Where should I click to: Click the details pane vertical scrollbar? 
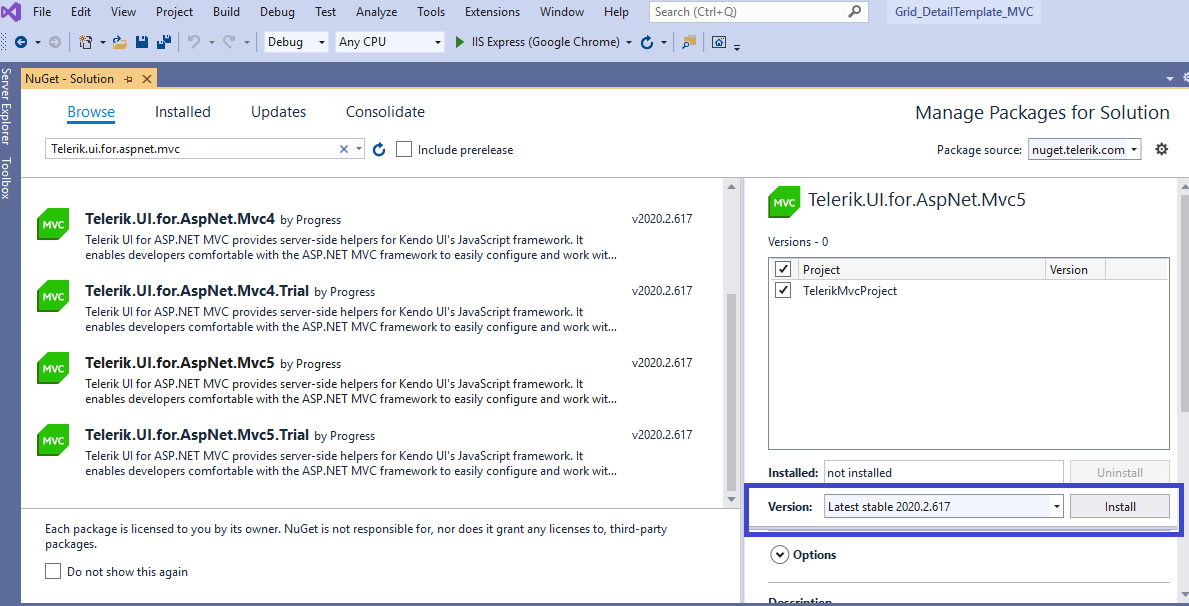pyautogui.click(x=1182, y=303)
